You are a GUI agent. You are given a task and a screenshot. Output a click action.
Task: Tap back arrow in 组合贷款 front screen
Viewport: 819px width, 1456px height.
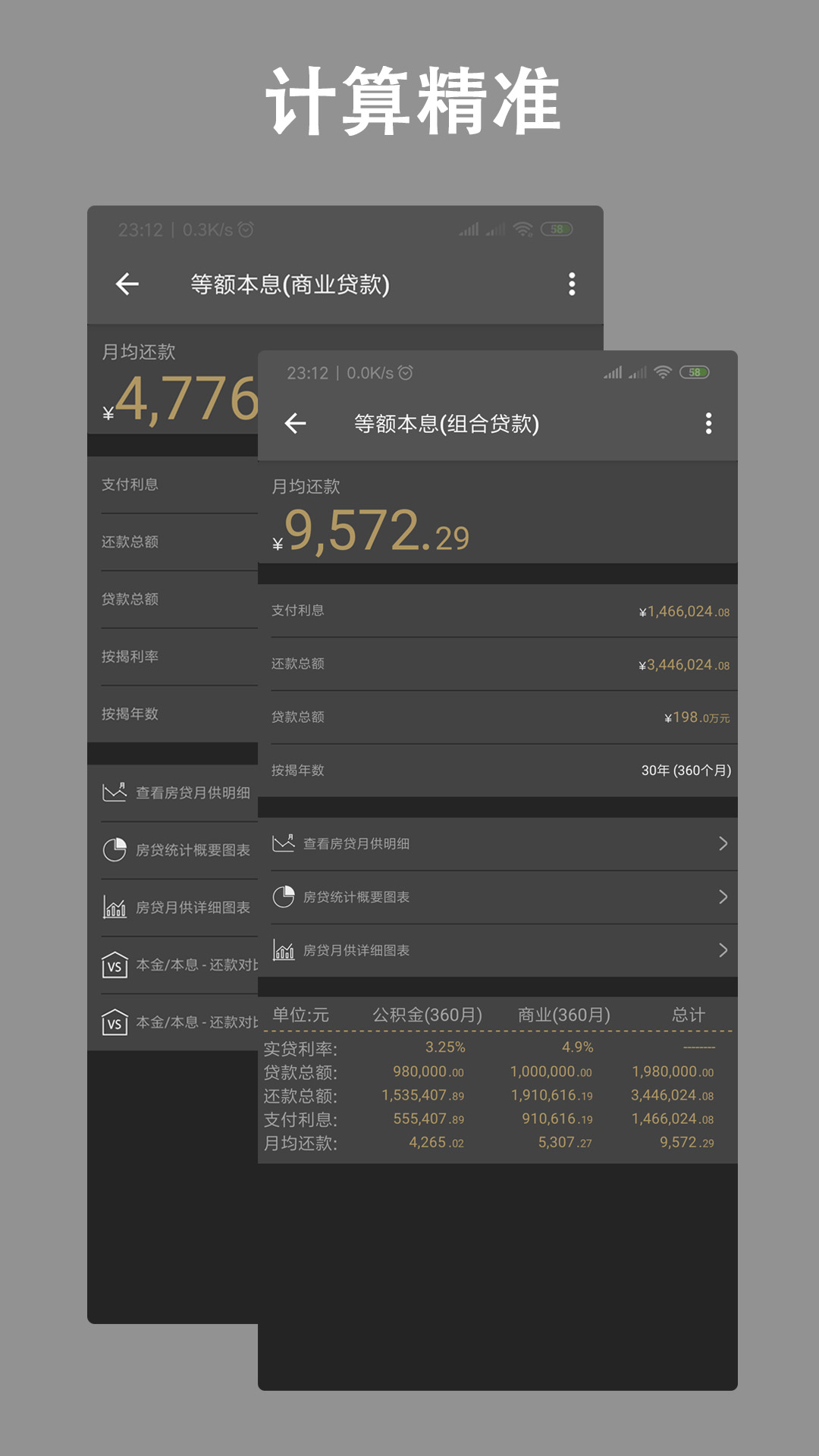[x=296, y=423]
